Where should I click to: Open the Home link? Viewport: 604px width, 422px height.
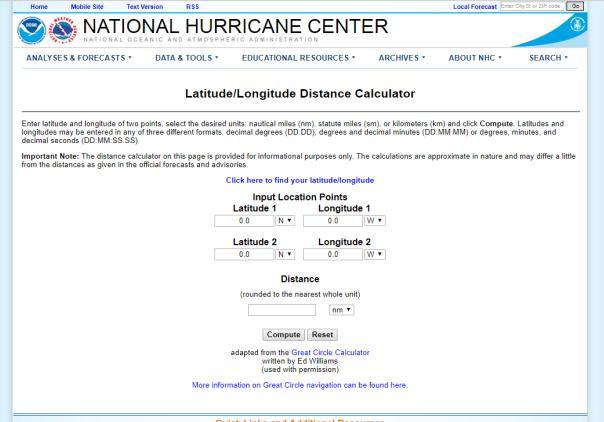click(x=39, y=7)
